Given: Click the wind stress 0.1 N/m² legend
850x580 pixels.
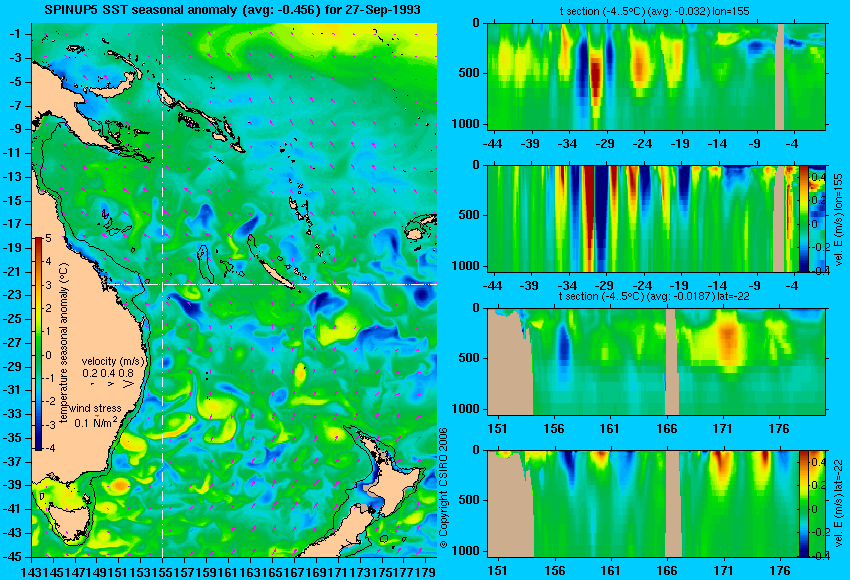Looking at the screenshot, I should 95,416.
